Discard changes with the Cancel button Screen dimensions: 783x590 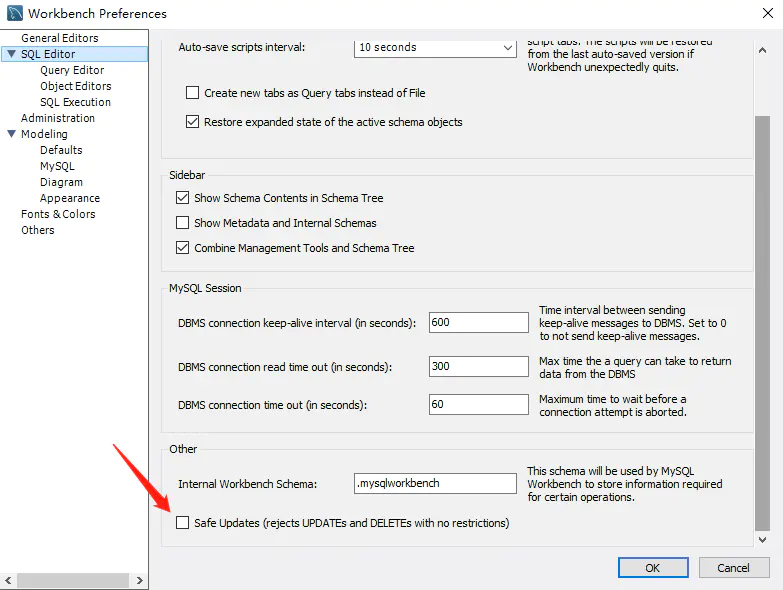point(734,568)
